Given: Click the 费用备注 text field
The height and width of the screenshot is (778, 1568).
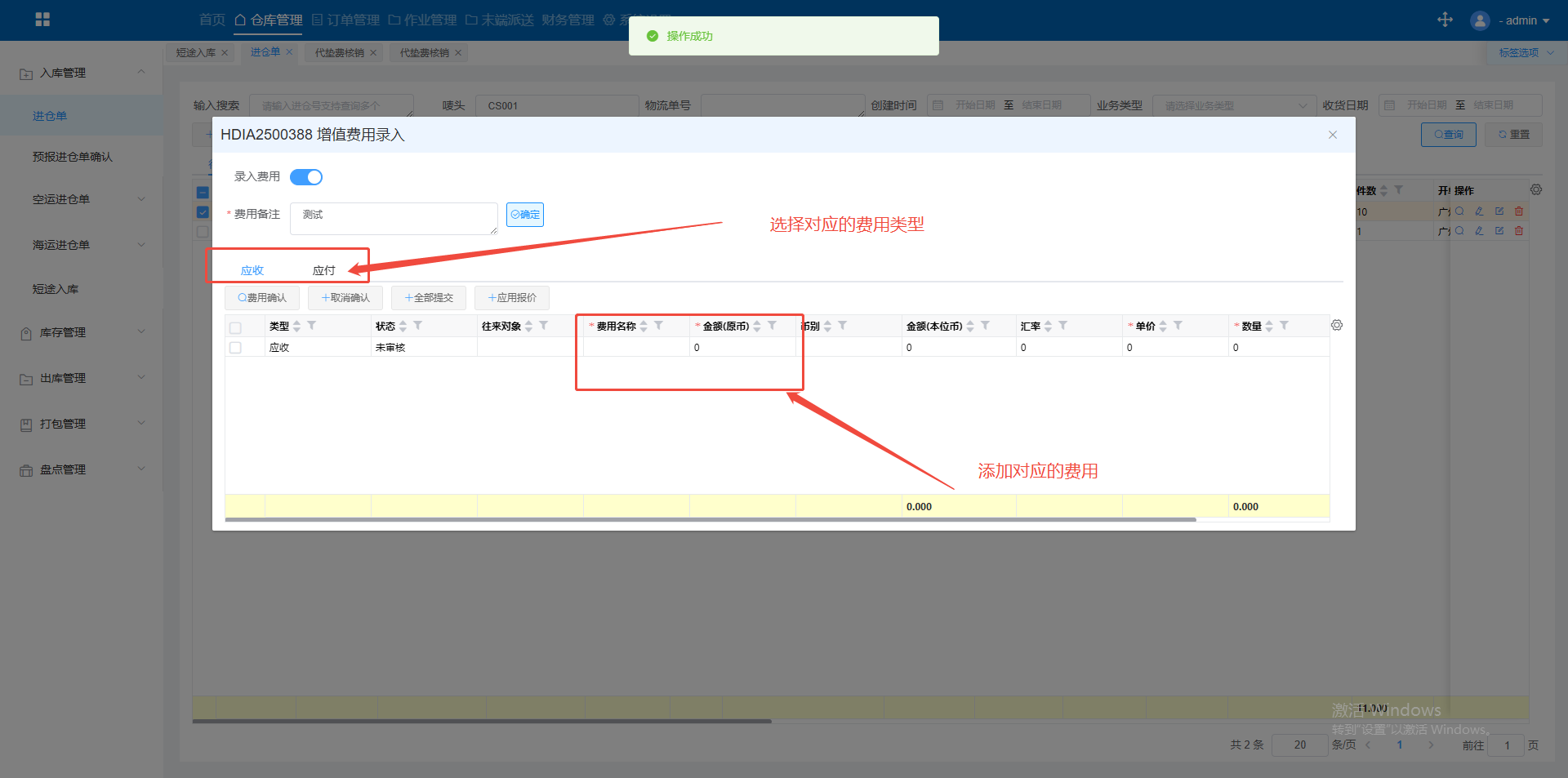Looking at the screenshot, I should click(x=394, y=218).
